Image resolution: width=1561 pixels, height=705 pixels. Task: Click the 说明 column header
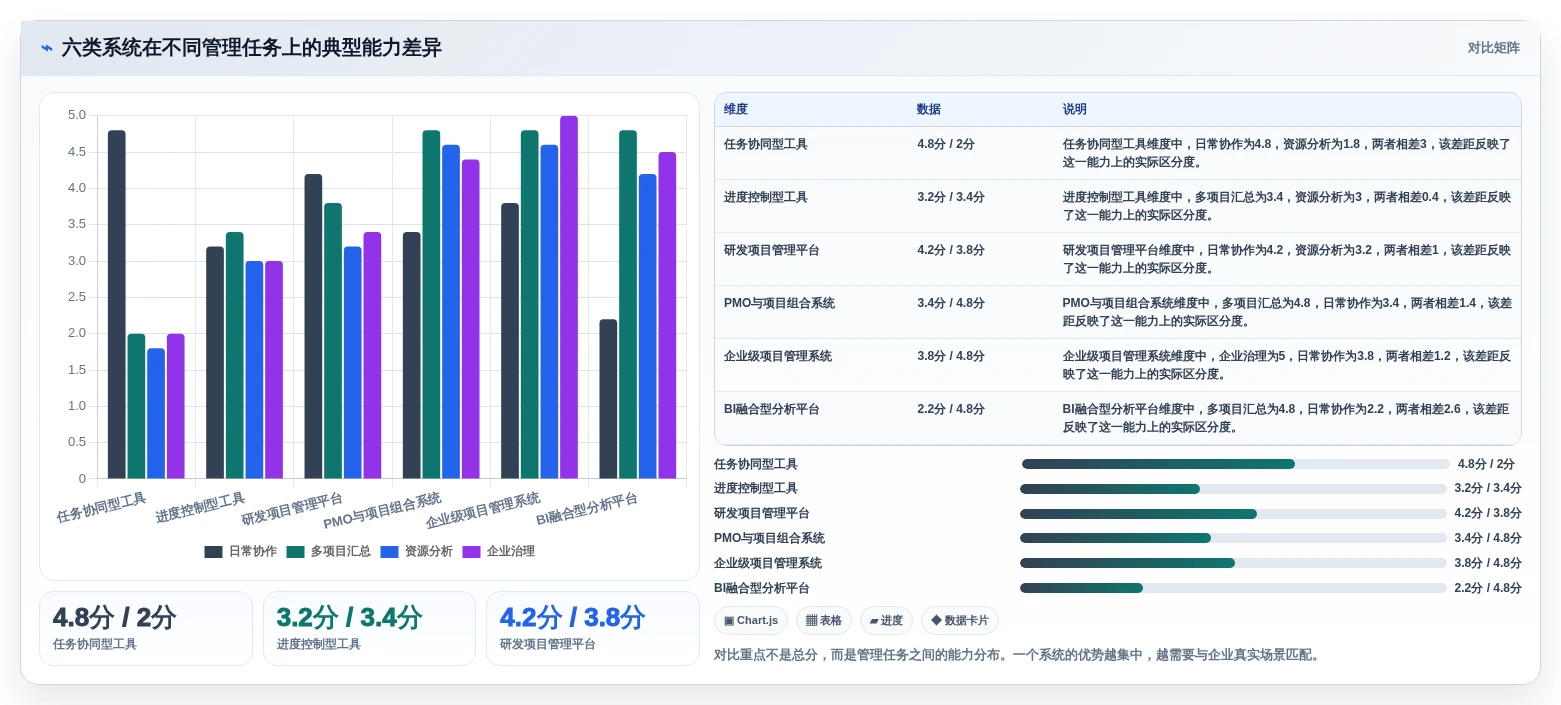[1075, 110]
